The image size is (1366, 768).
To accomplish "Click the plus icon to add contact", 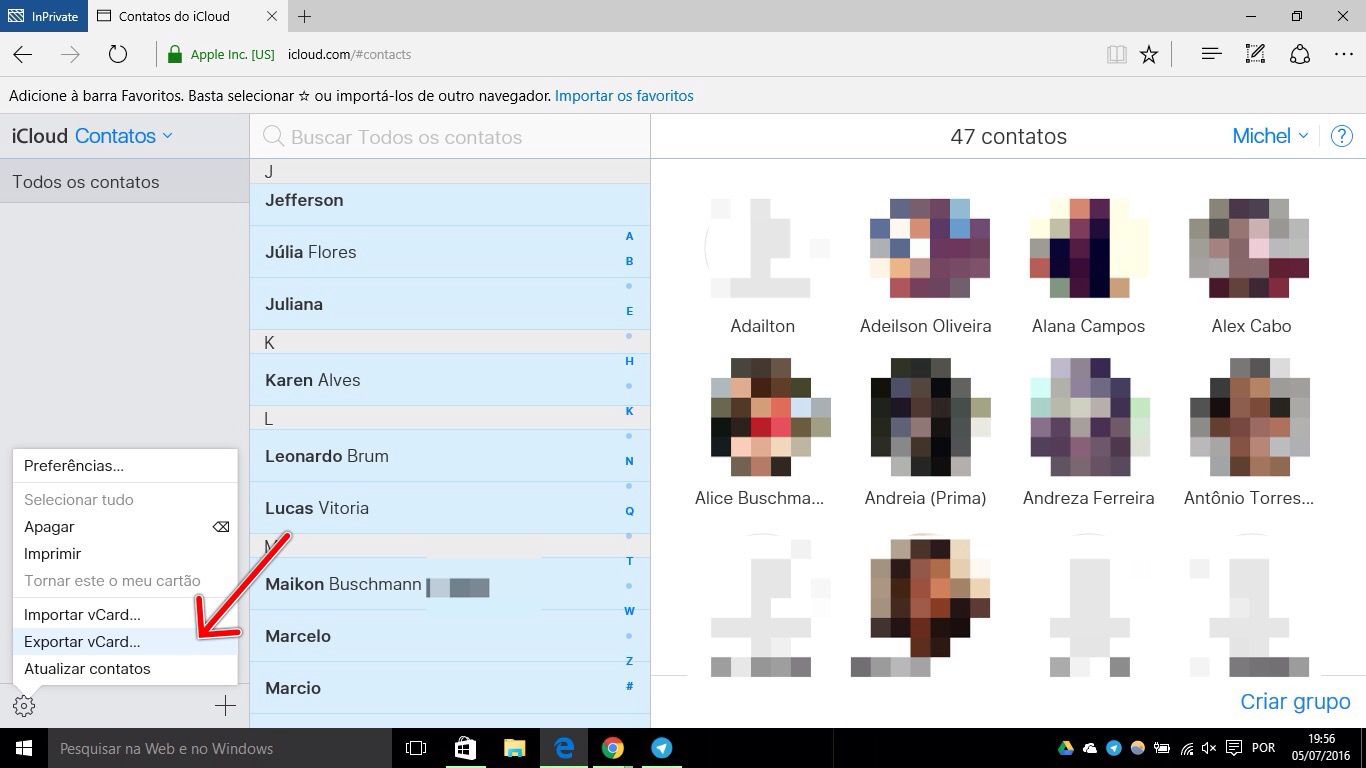I will (225, 706).
